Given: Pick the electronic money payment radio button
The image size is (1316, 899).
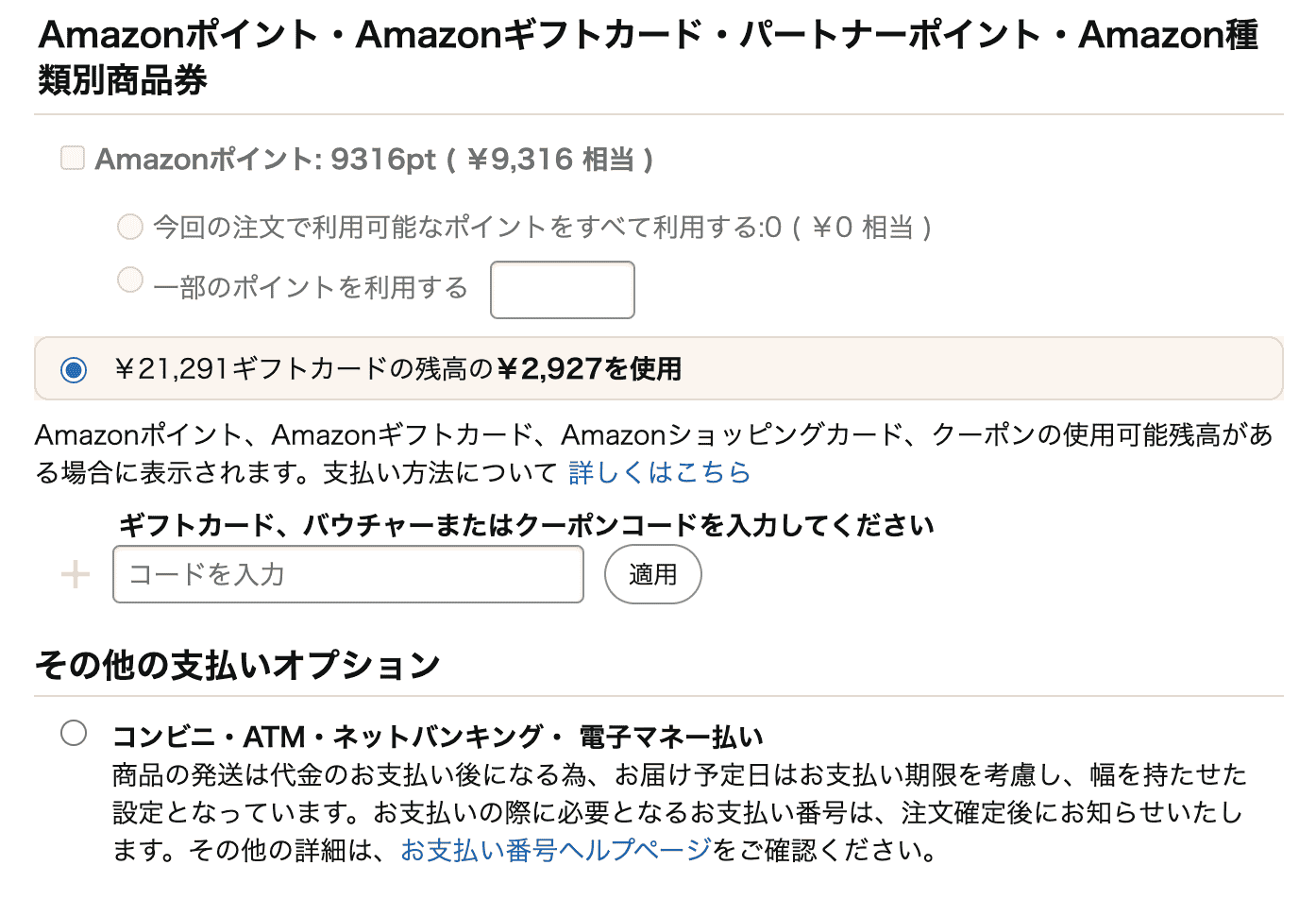Looking at the screenshot, I should click(x=74, y=733).
